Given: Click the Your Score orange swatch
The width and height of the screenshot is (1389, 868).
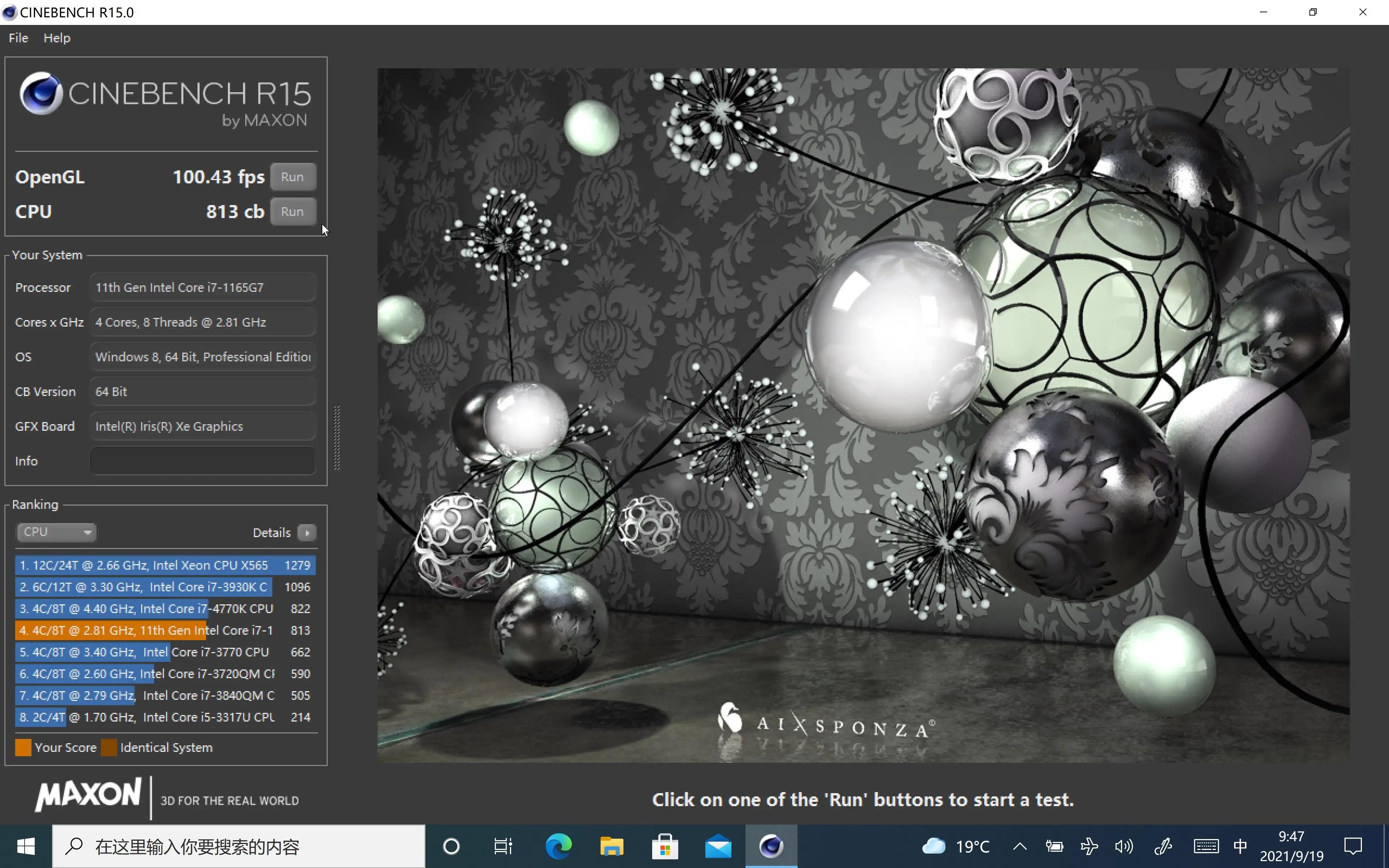Looking at the screenshot, I should (23, 748).
